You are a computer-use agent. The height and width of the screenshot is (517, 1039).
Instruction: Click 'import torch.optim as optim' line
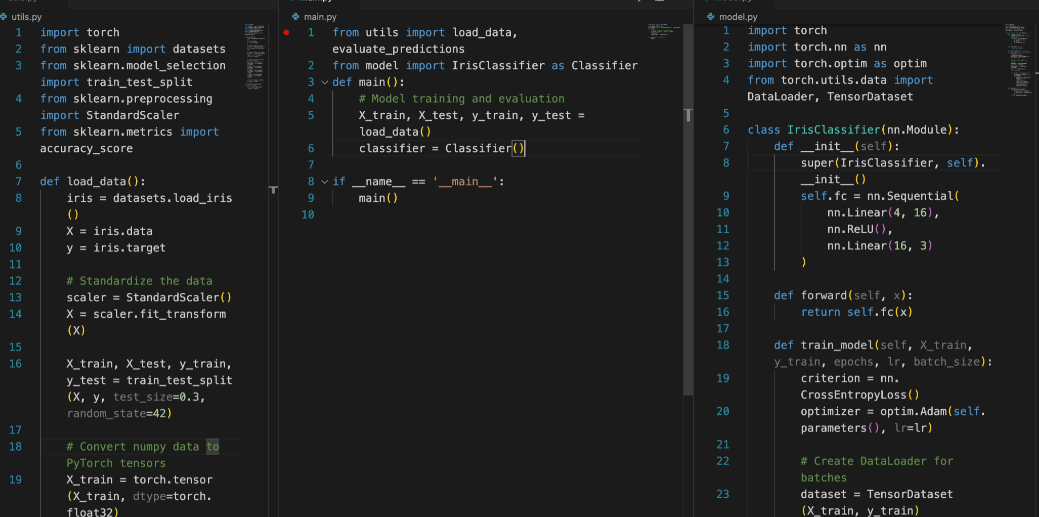[x=838, y=64]
